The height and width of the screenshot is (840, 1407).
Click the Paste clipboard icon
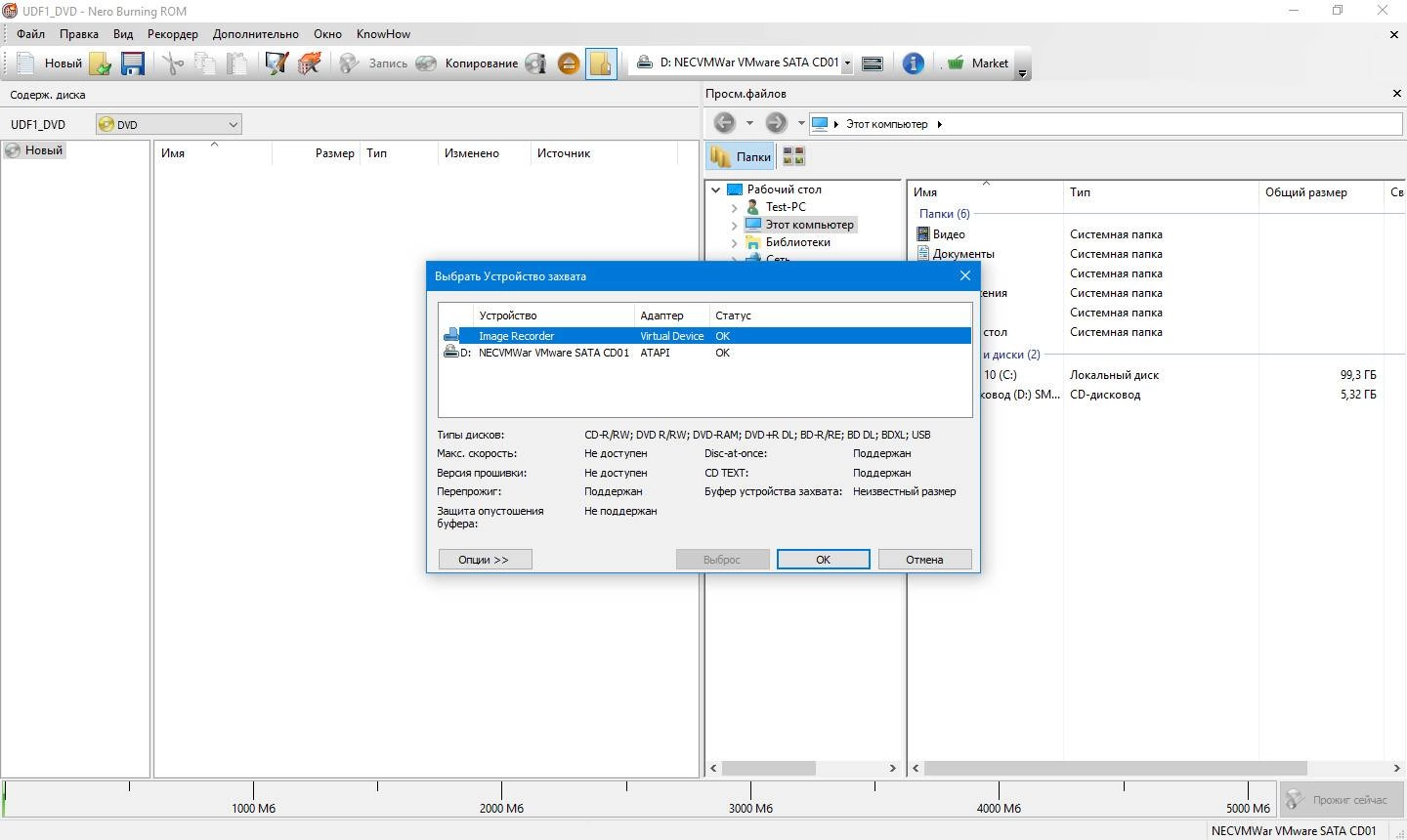coord(237,63)
